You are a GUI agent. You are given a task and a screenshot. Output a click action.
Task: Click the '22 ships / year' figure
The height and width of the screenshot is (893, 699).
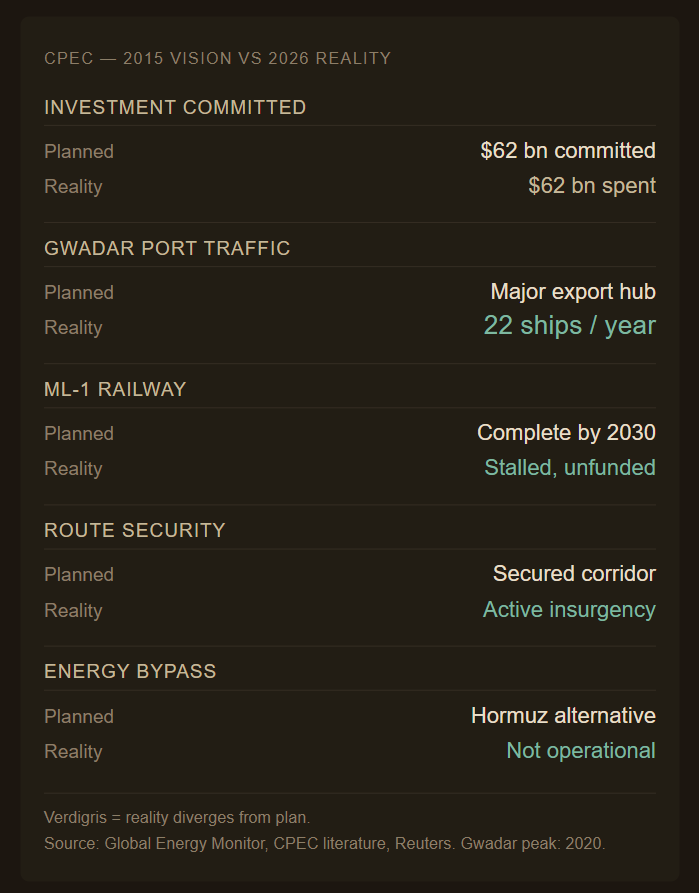(x=570, y=326)
